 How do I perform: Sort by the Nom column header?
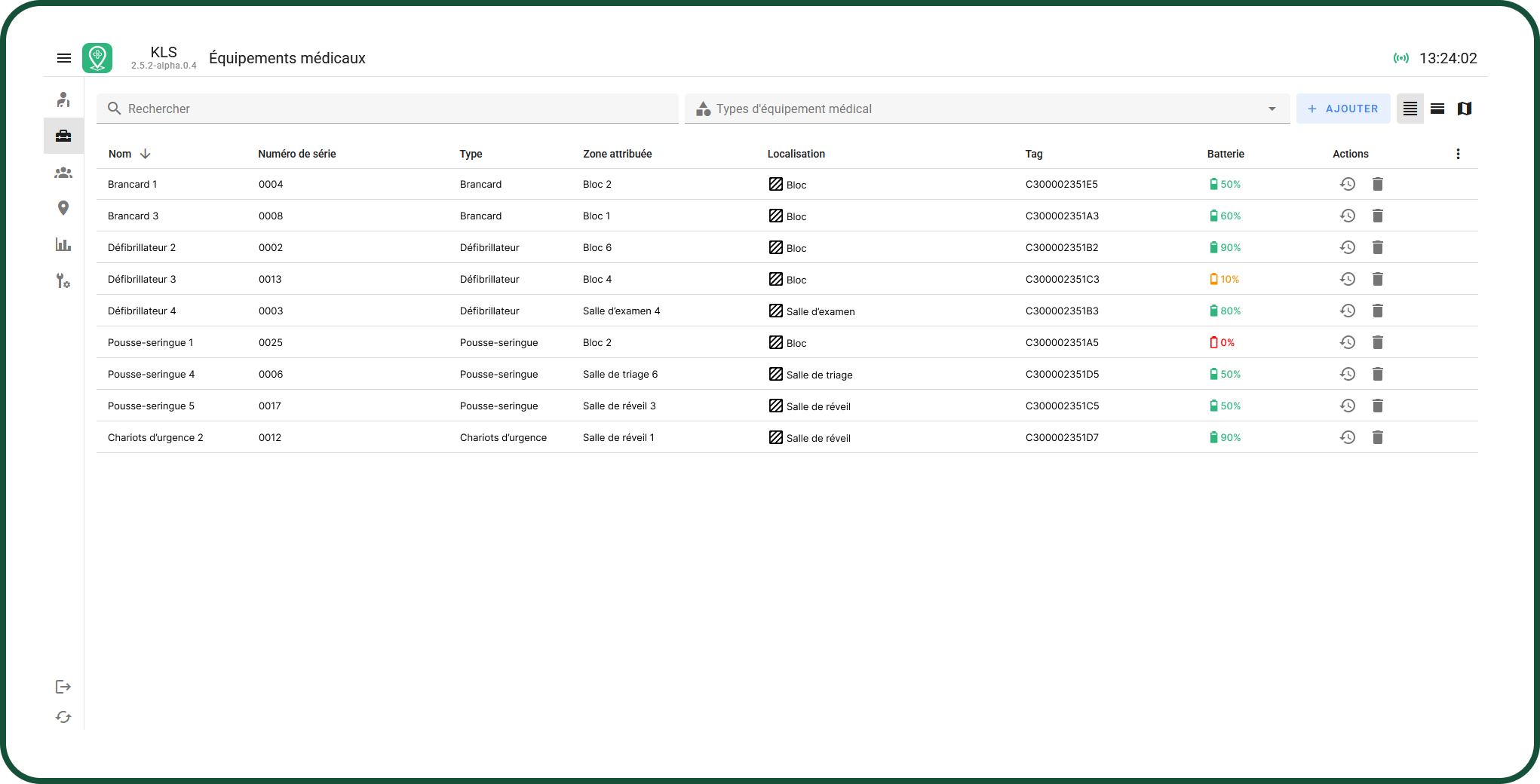pyautogui.click(x=121, y=154)
